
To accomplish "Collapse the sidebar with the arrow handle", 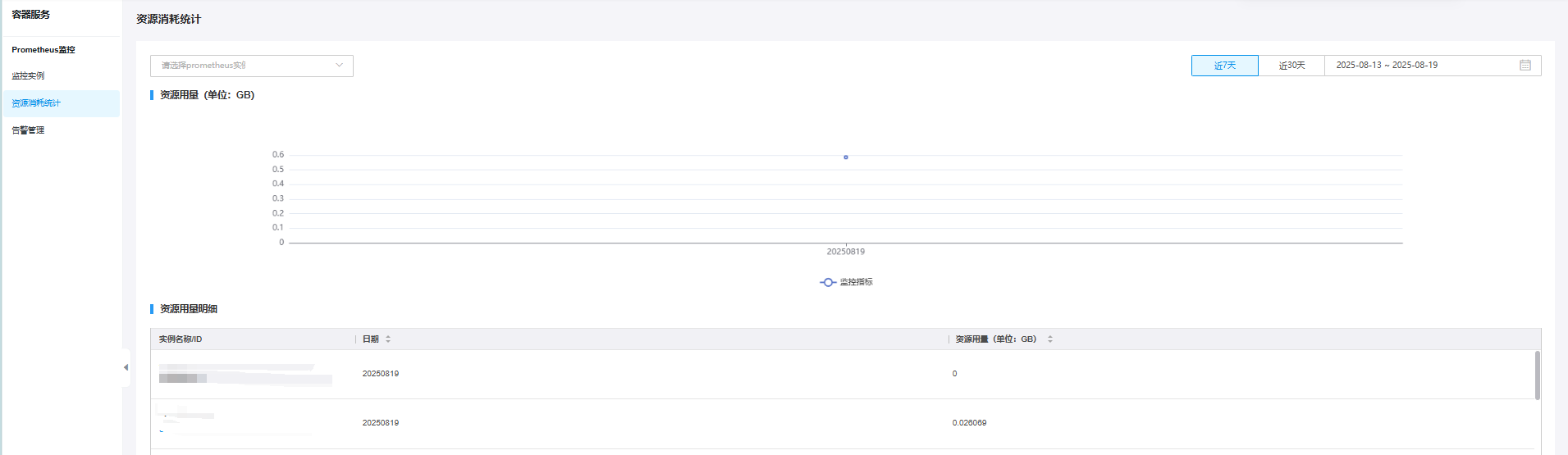I will [x=126, y=367].
